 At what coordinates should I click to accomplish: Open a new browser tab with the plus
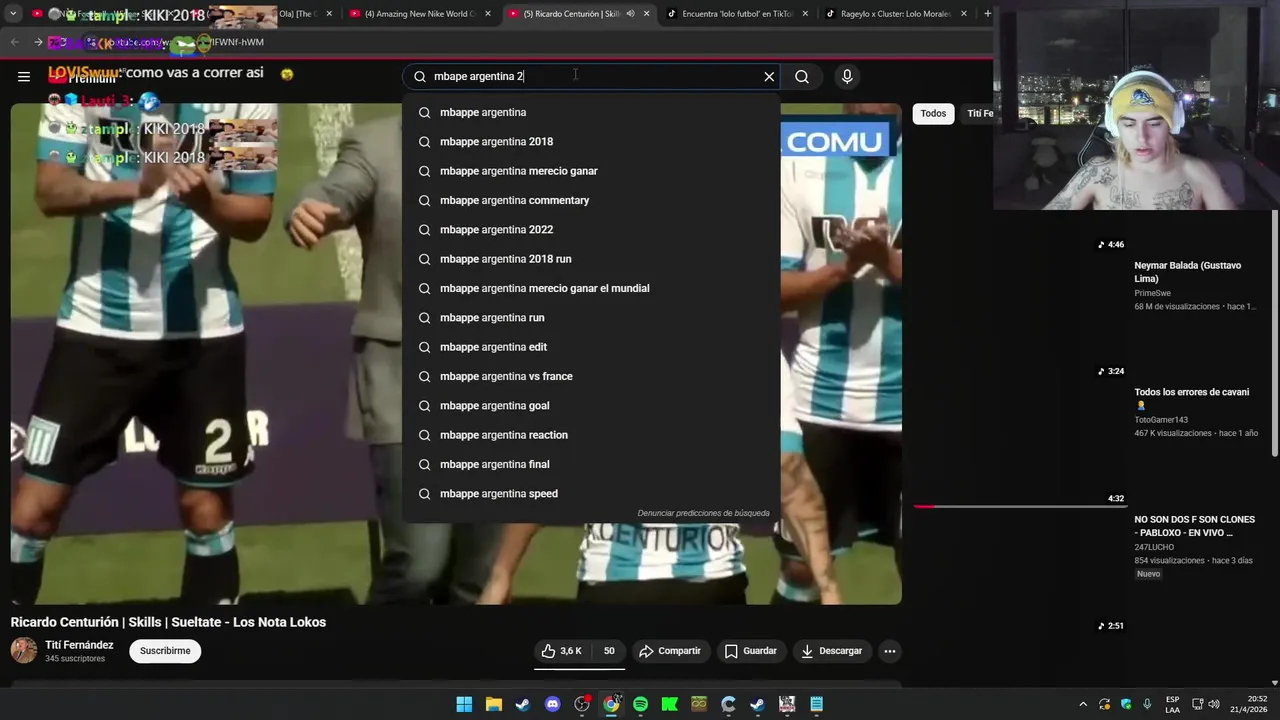click(987, 14)
